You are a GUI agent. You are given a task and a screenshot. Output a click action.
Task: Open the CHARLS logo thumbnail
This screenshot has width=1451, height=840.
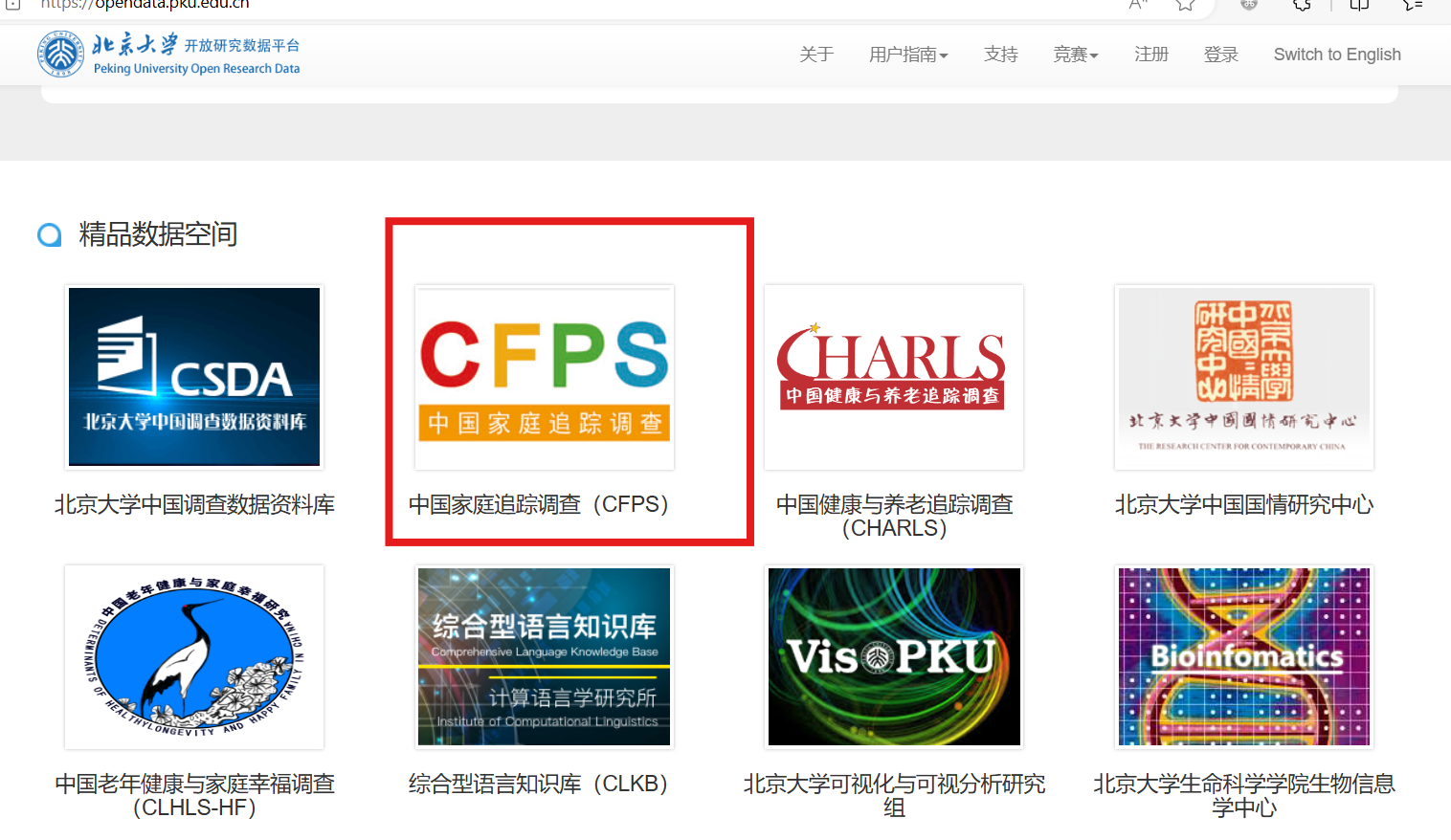point(894,377)
